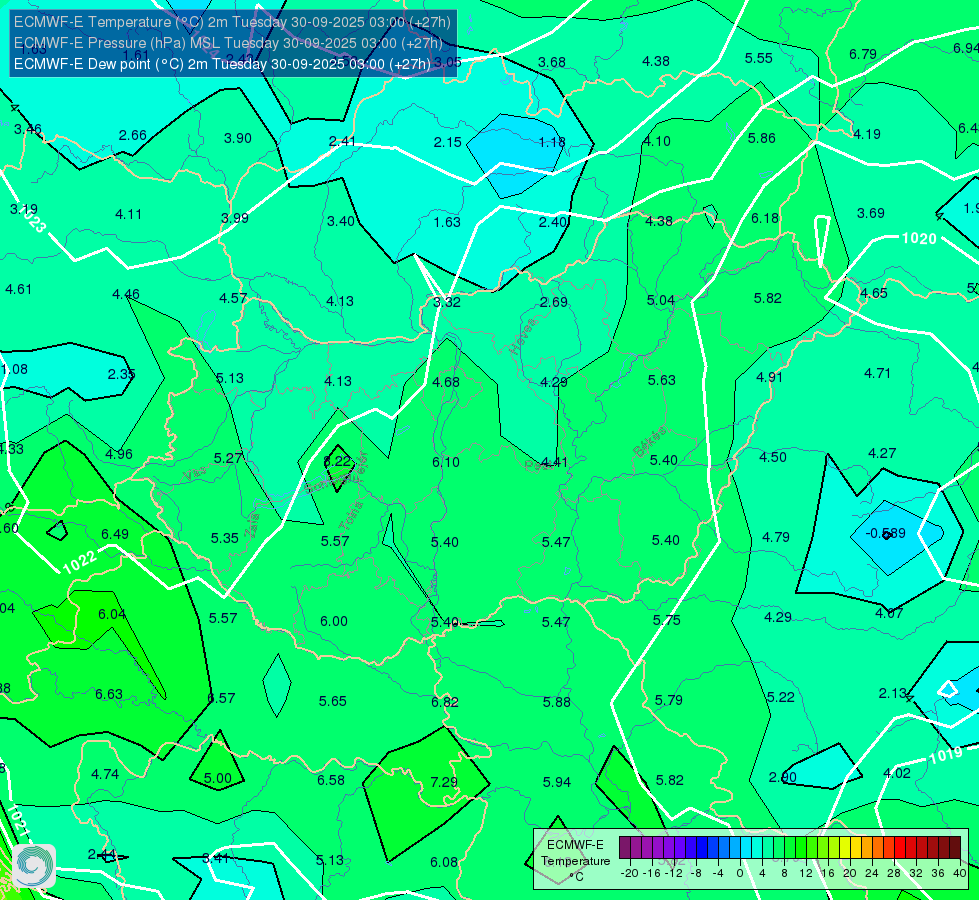Viewport: 979px width, 900px height.
Task: Click the 3.69 temperature value
Action: (x=870, y=213)
